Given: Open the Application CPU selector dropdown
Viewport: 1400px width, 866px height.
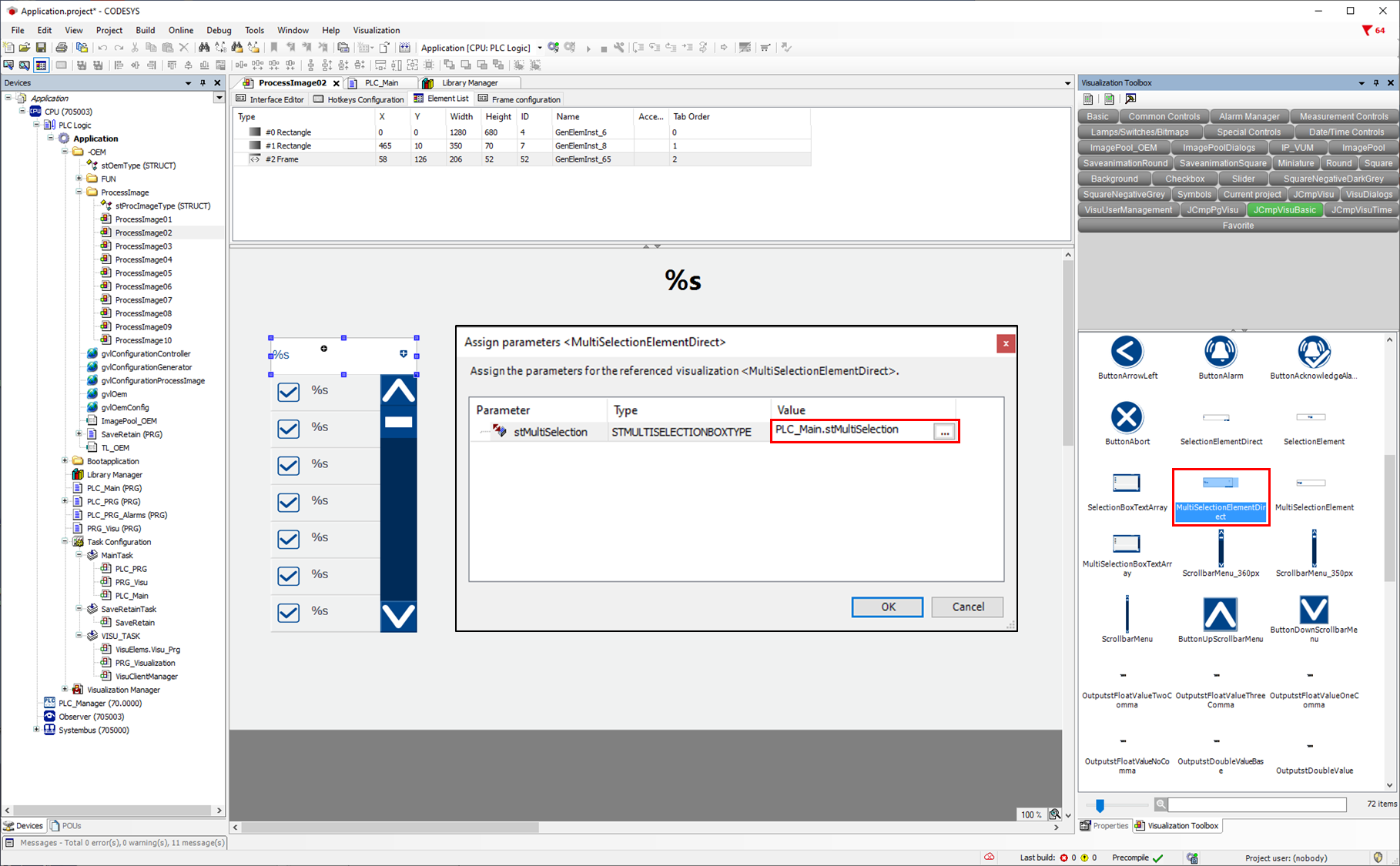Looking at the screenshot, I should [x=540, y=48].
